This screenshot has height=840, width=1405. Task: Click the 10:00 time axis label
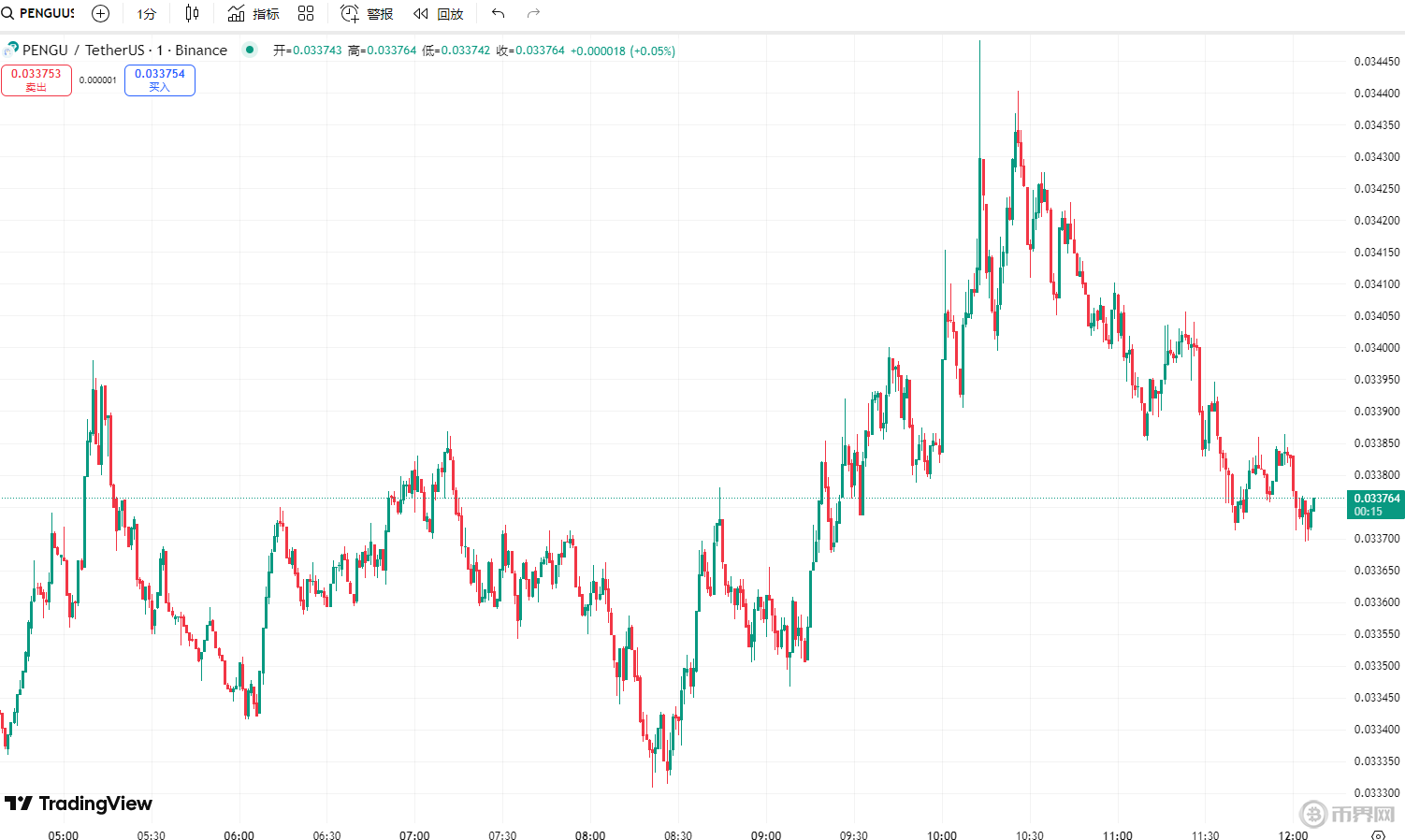[x=941, y=835]
